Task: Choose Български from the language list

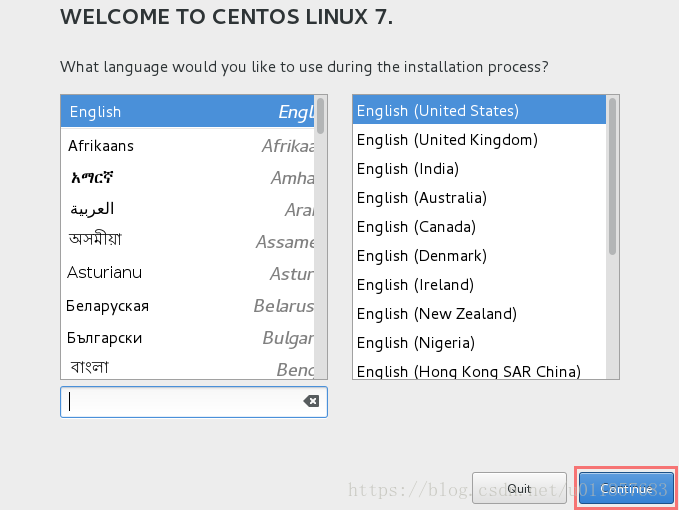Action: click(188, 338)
